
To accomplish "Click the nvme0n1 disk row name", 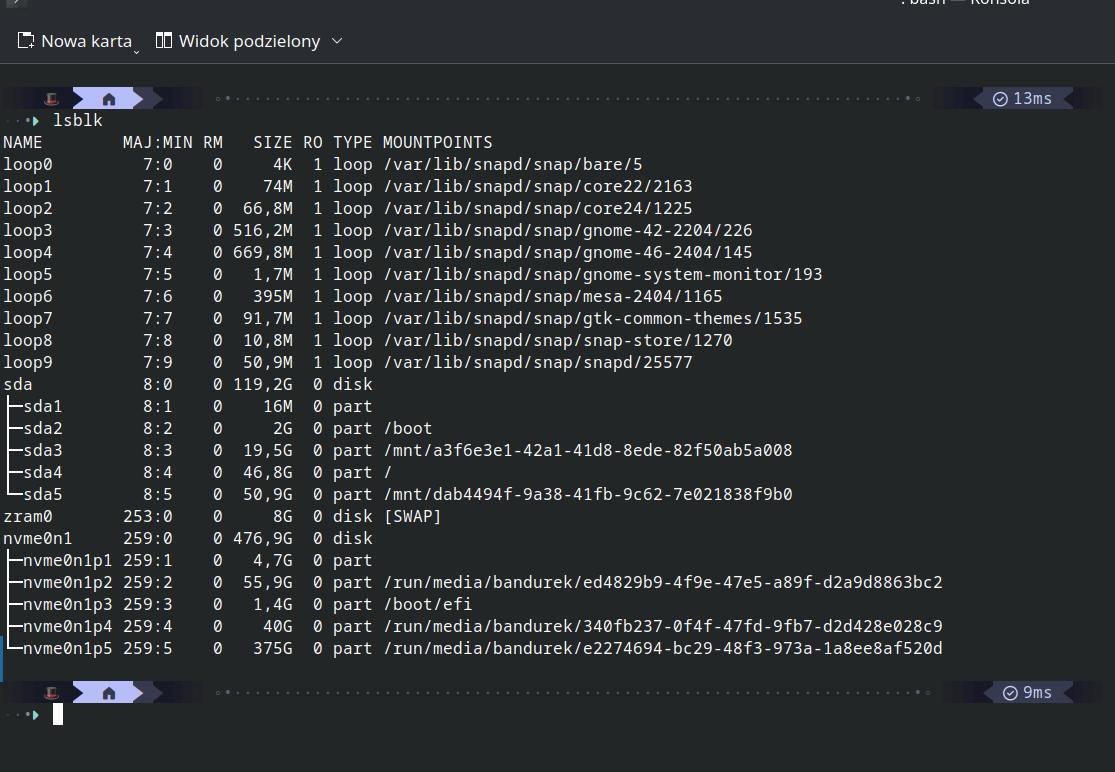I will (37, 538).
